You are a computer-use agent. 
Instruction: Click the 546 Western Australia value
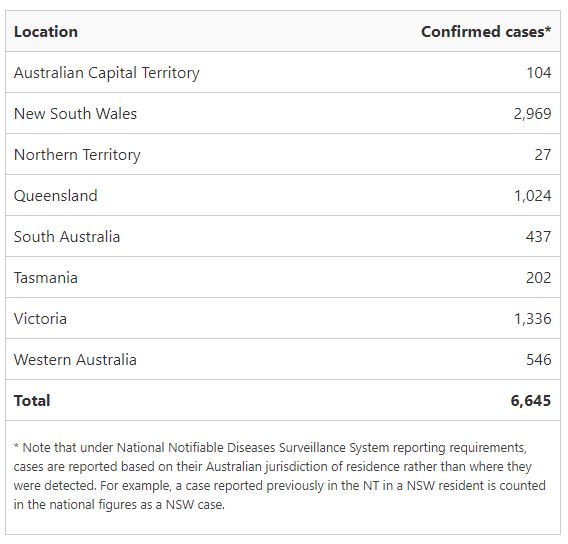pos(539,360)
